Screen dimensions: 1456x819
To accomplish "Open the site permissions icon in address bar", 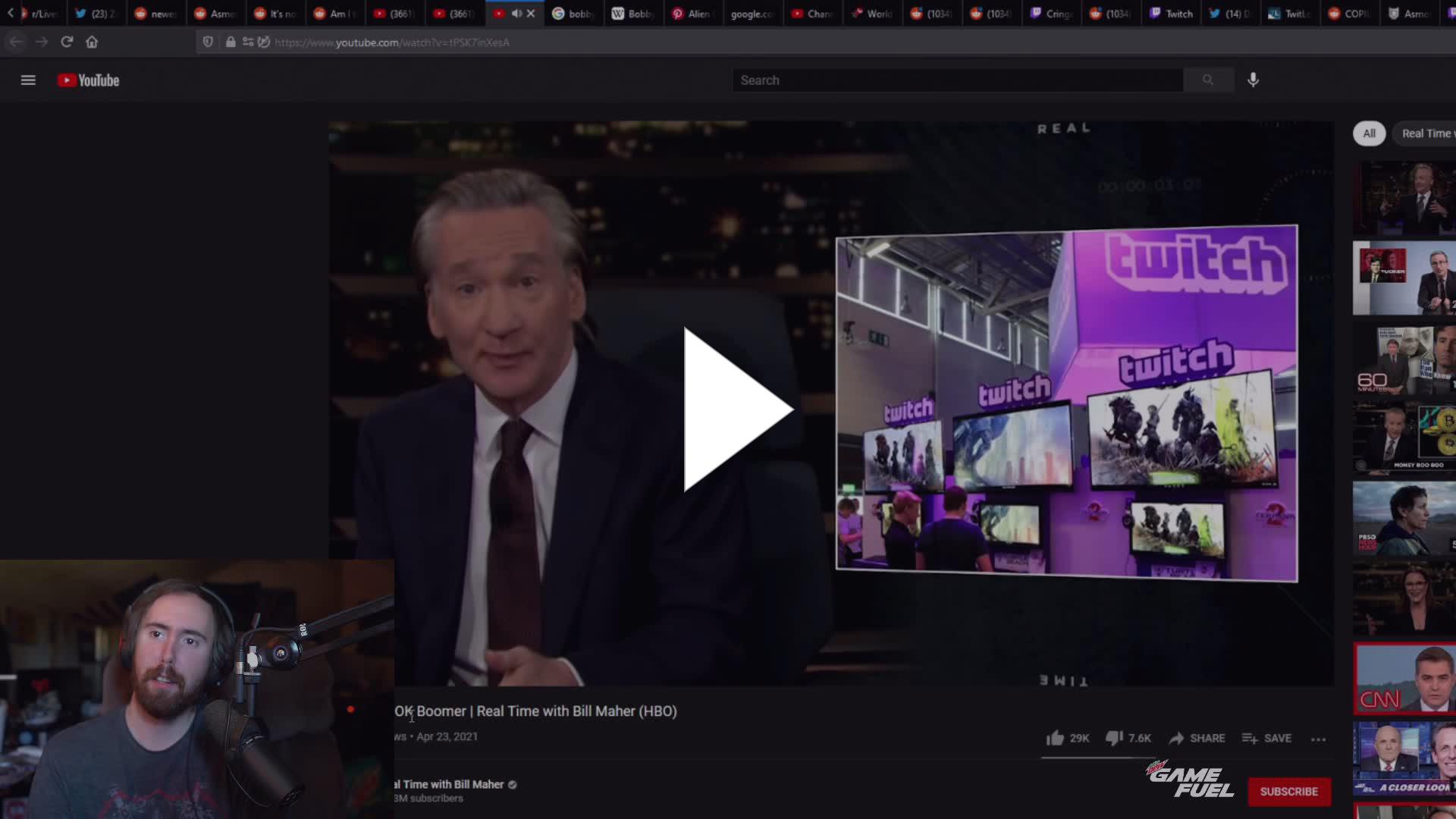I will coord(248,42).
